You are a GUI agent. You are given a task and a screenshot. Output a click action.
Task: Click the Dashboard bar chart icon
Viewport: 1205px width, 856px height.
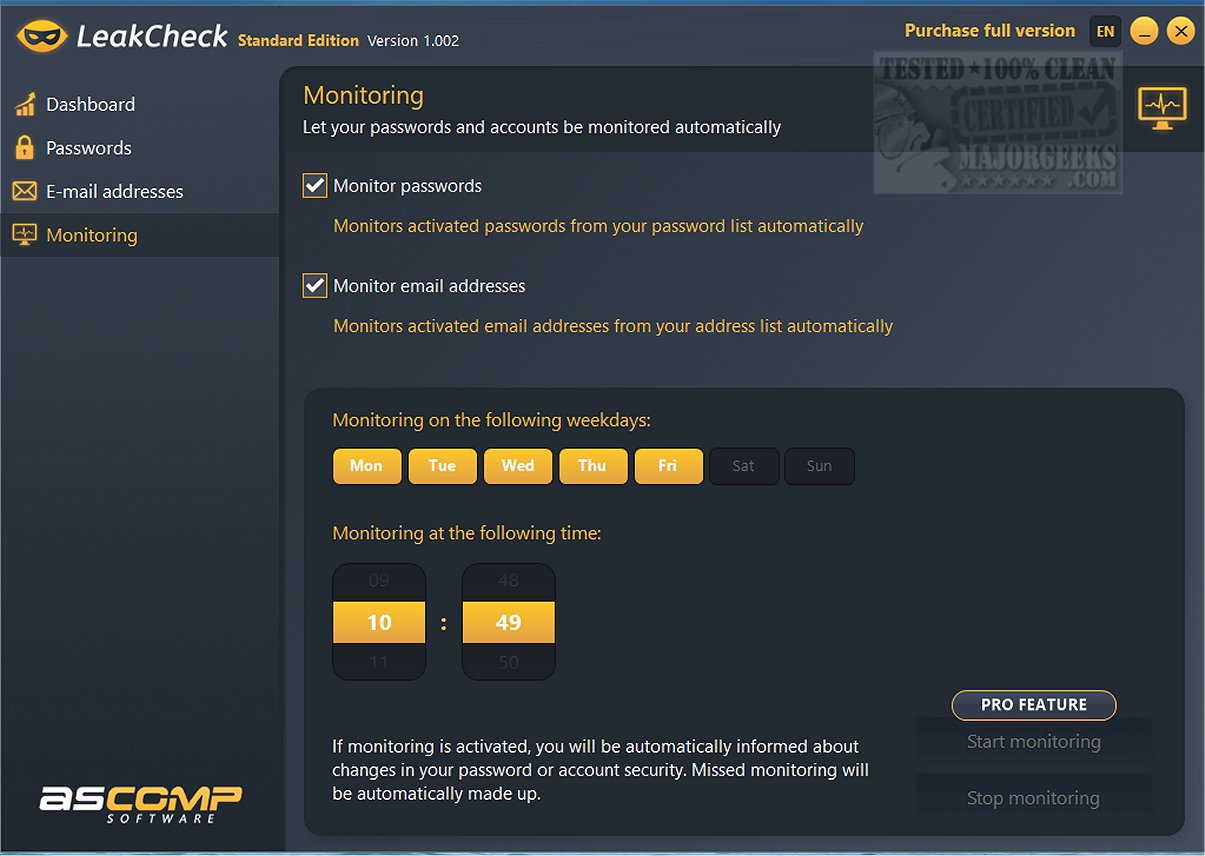pyautogui.click(x=24, y=104)
